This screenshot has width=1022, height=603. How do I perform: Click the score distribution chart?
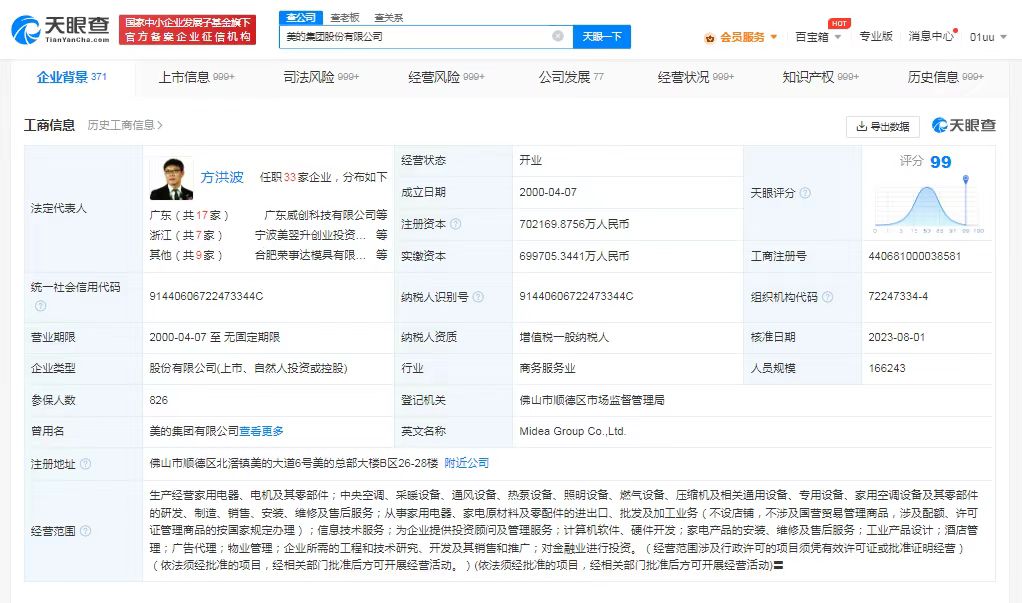tap(928, 205)
